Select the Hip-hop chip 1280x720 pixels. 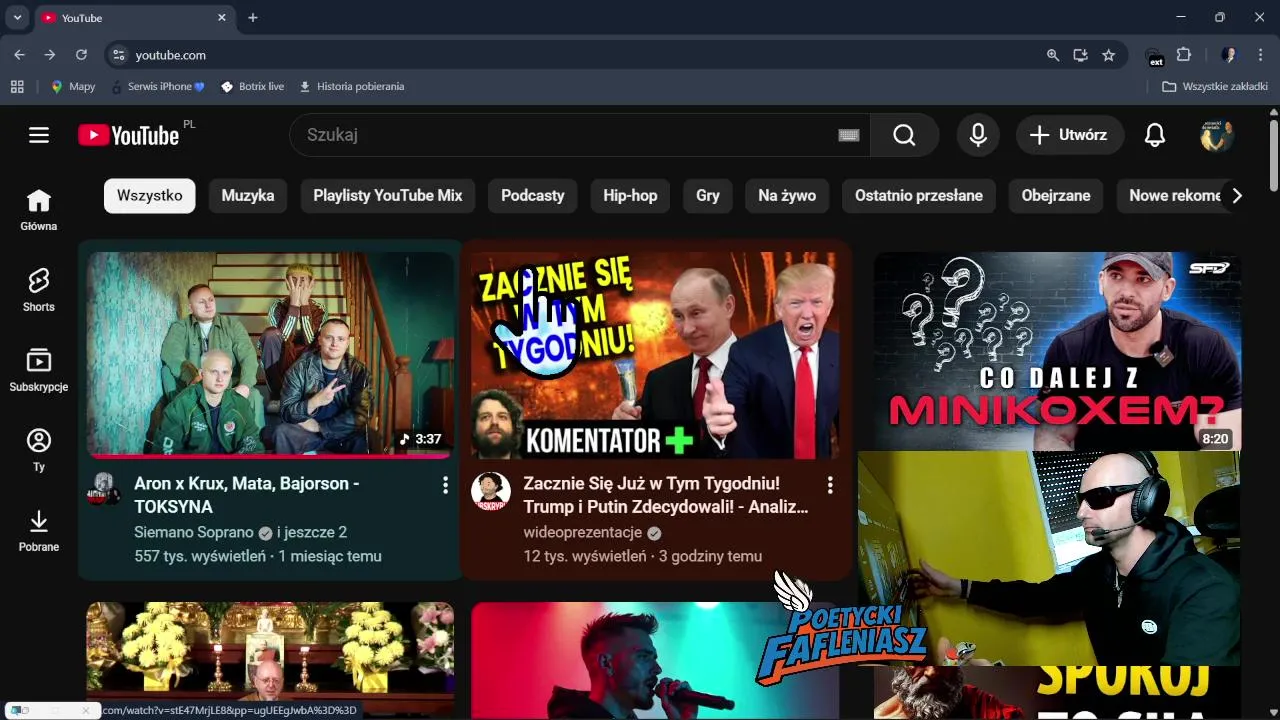(x=630, y=196)
